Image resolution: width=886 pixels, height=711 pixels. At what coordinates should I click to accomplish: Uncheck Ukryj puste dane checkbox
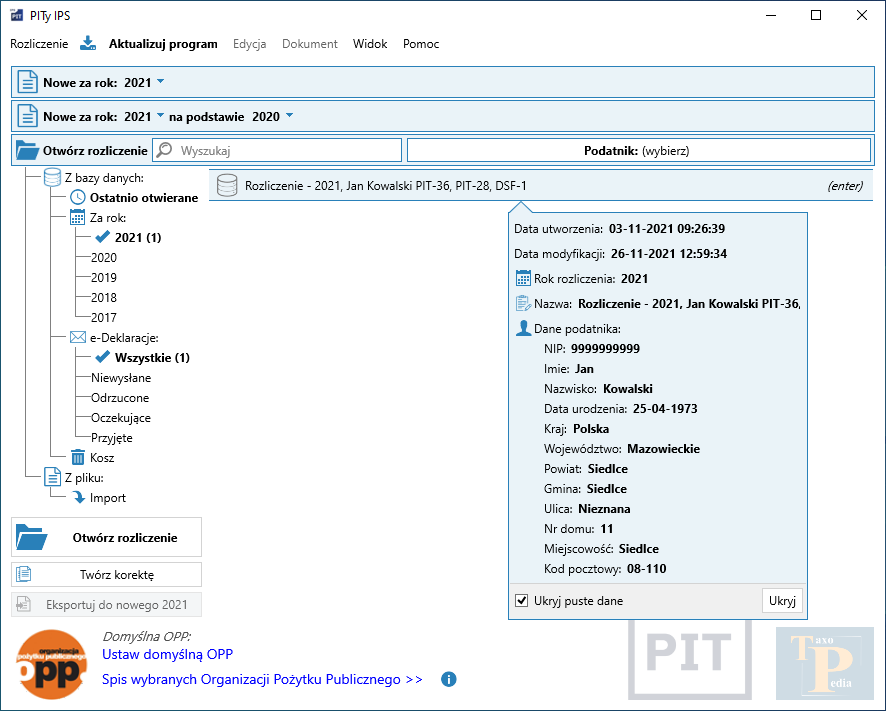coord(521,601)
